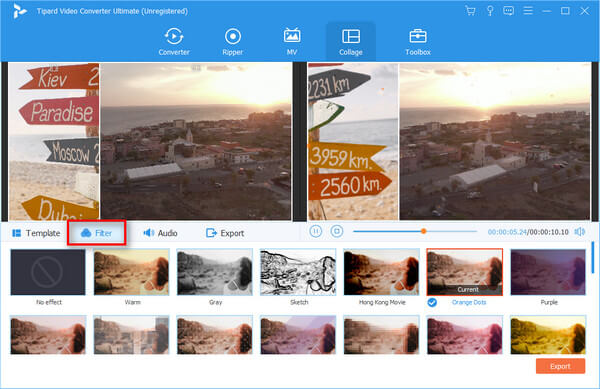The width and height of the screenshot is (600, 389).
Task: Select the pixelated filter in second row
Action: click(x=131, y=335)
